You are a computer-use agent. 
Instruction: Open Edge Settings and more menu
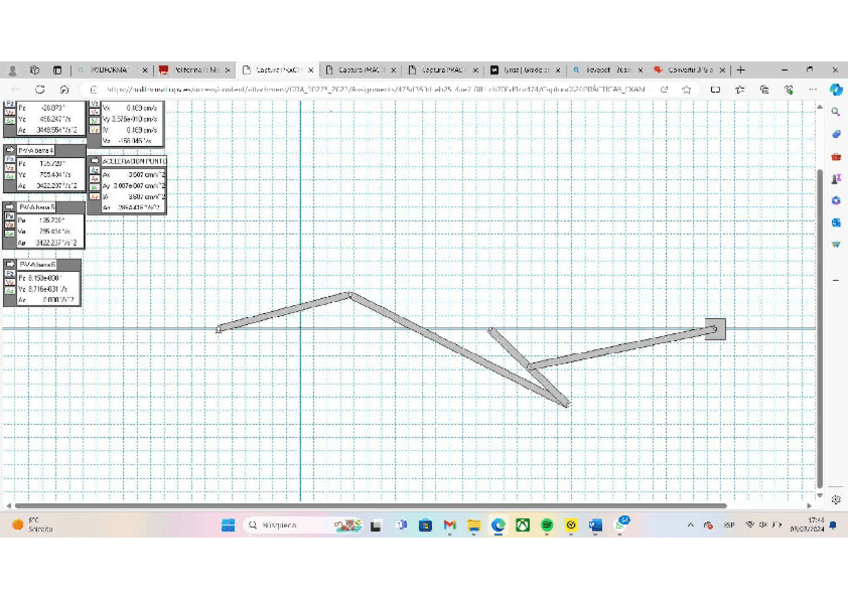[813, 90]
